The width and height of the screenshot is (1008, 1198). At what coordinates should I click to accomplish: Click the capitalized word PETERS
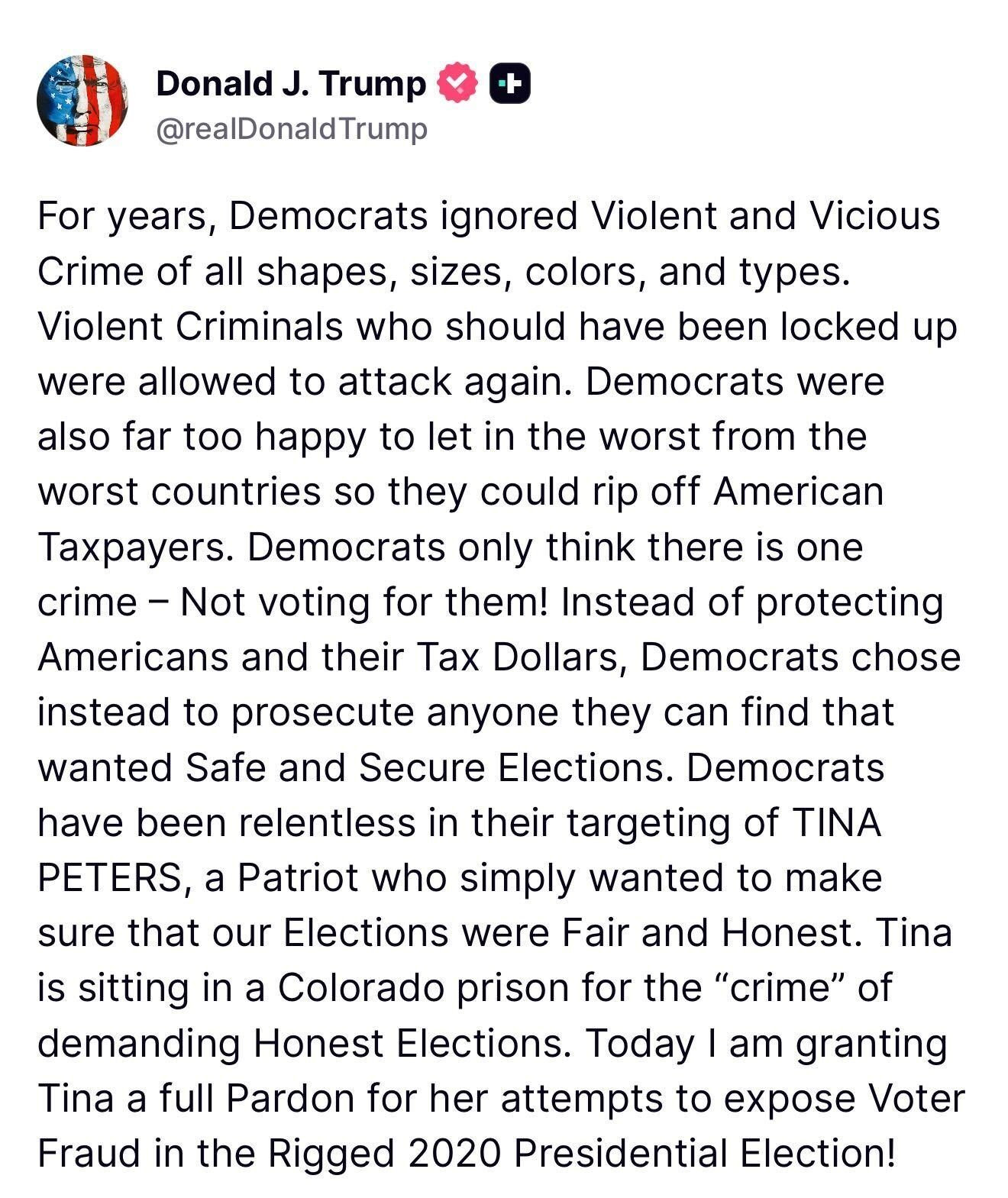pos(108,877)
